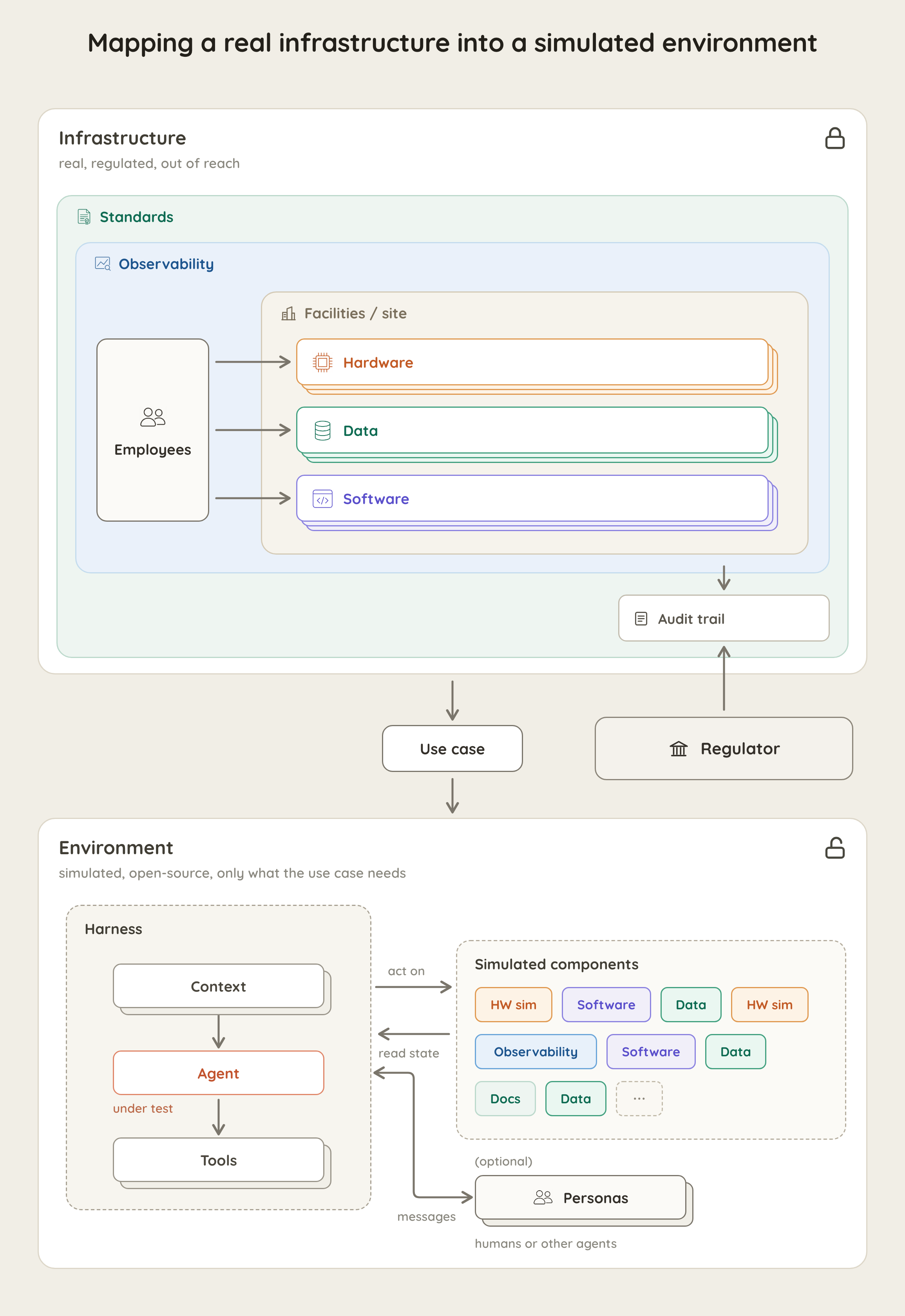Select the Data card in Facilities
The height and width of the screenshot is (1316, 905).
[x=532, y=431]
